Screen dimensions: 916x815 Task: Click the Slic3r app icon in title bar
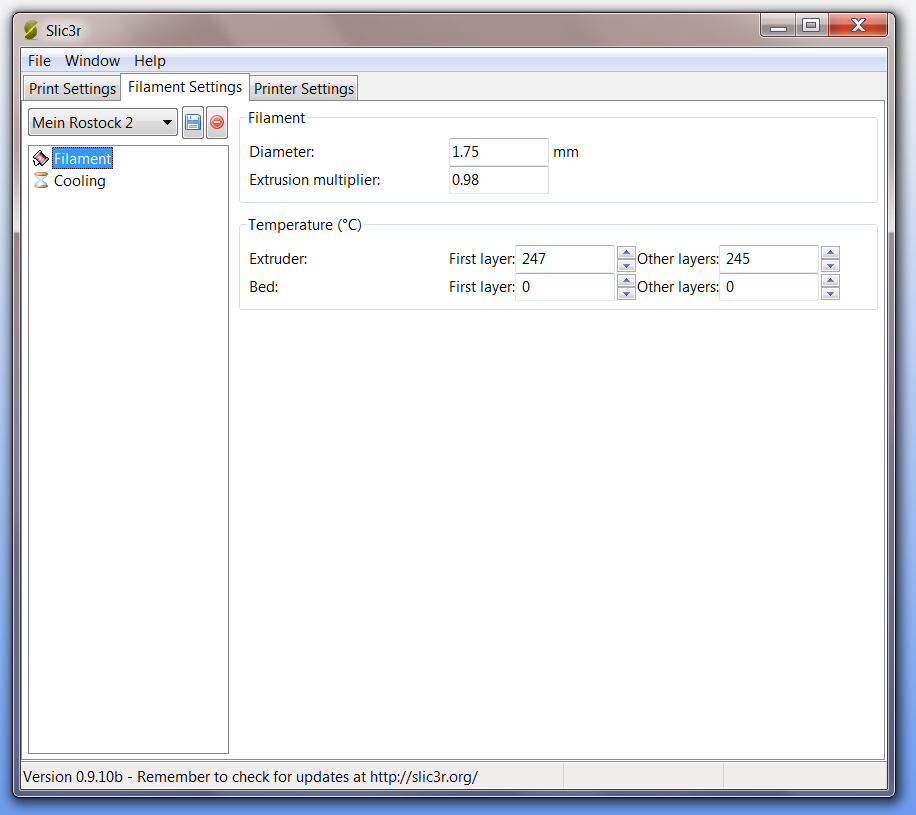pos(31,30)
